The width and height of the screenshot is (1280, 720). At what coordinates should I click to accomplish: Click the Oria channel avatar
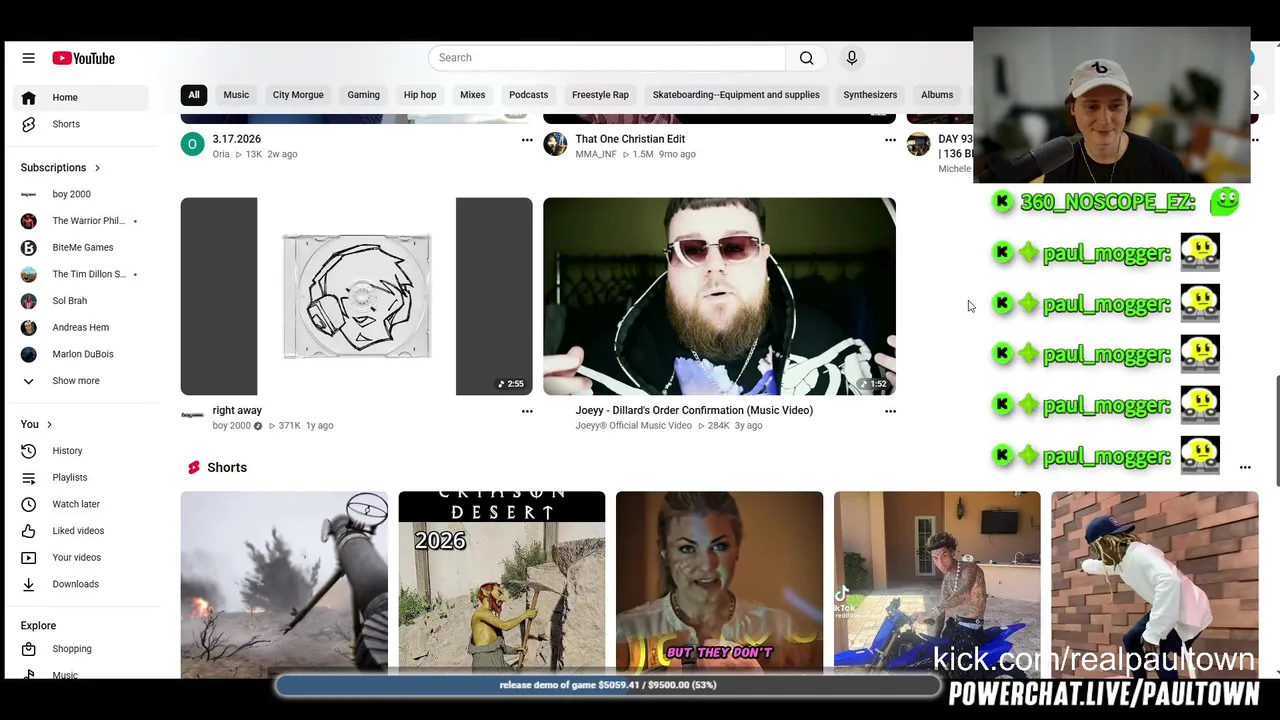pyautogui.click(x=192, y=144)
